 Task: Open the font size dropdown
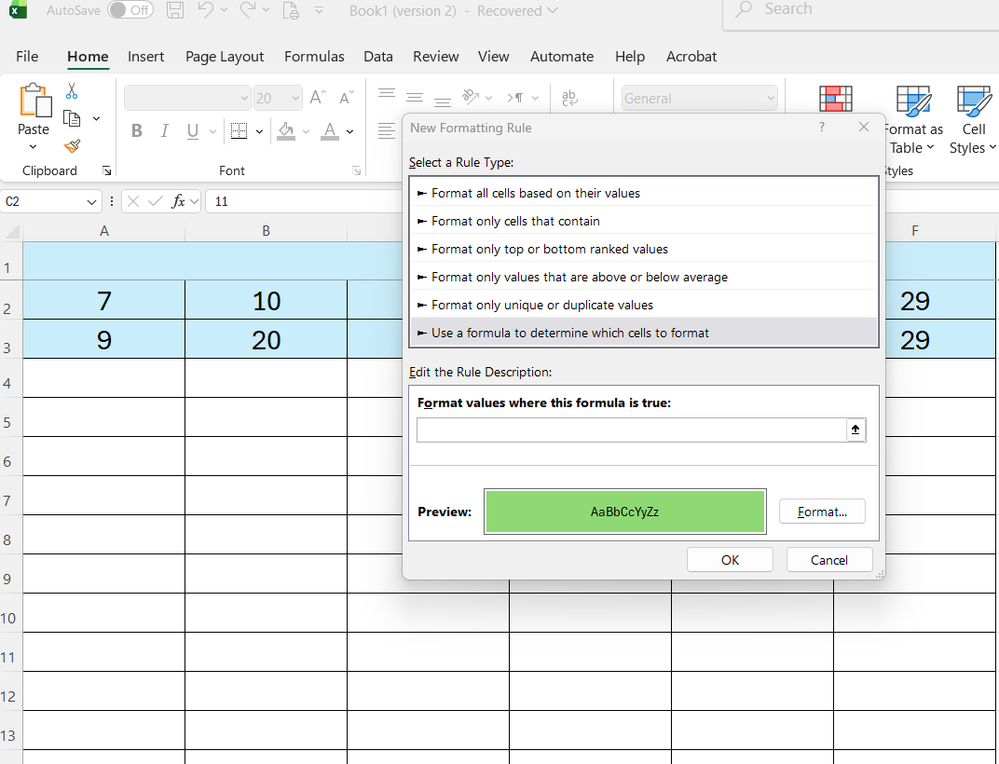[x=295, y=98]
